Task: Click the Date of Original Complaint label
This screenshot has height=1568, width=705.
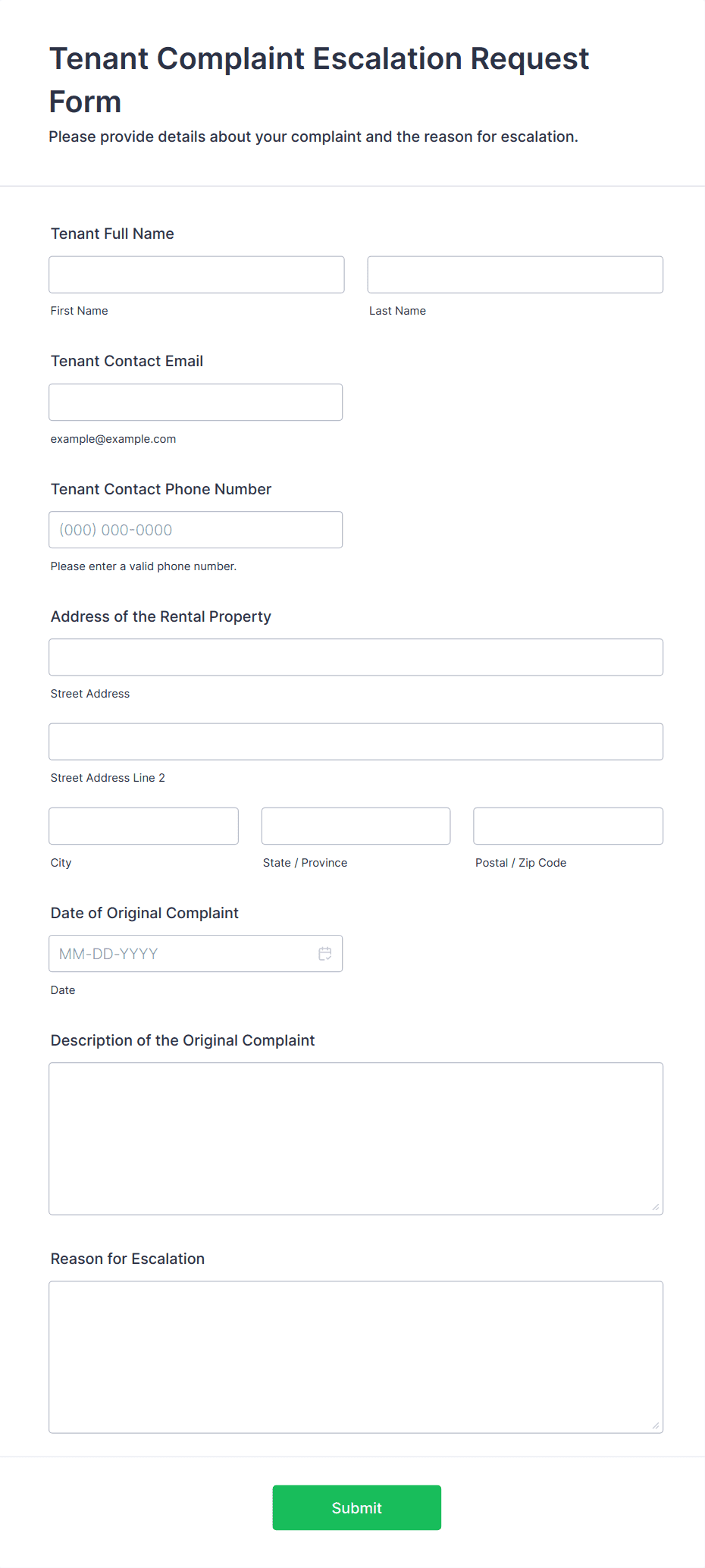Action: pyautogui.click(x=145, y=913)
